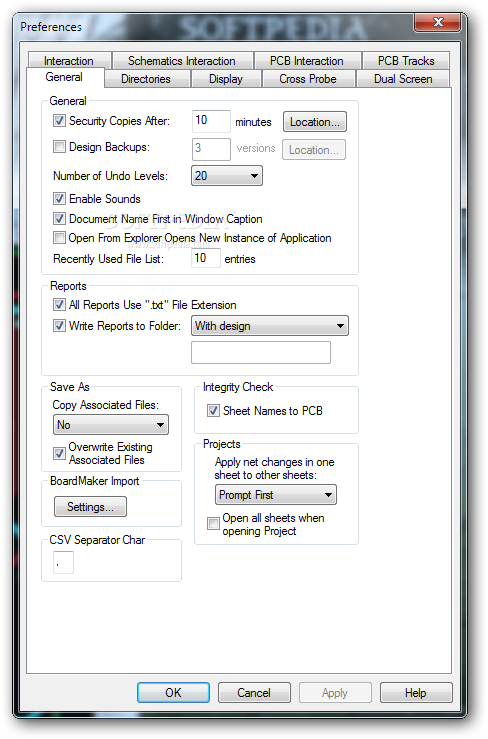Viewport: 488px width, 739px height.
Task: Select the Dual Screen tab
Action: click(403, 79)
